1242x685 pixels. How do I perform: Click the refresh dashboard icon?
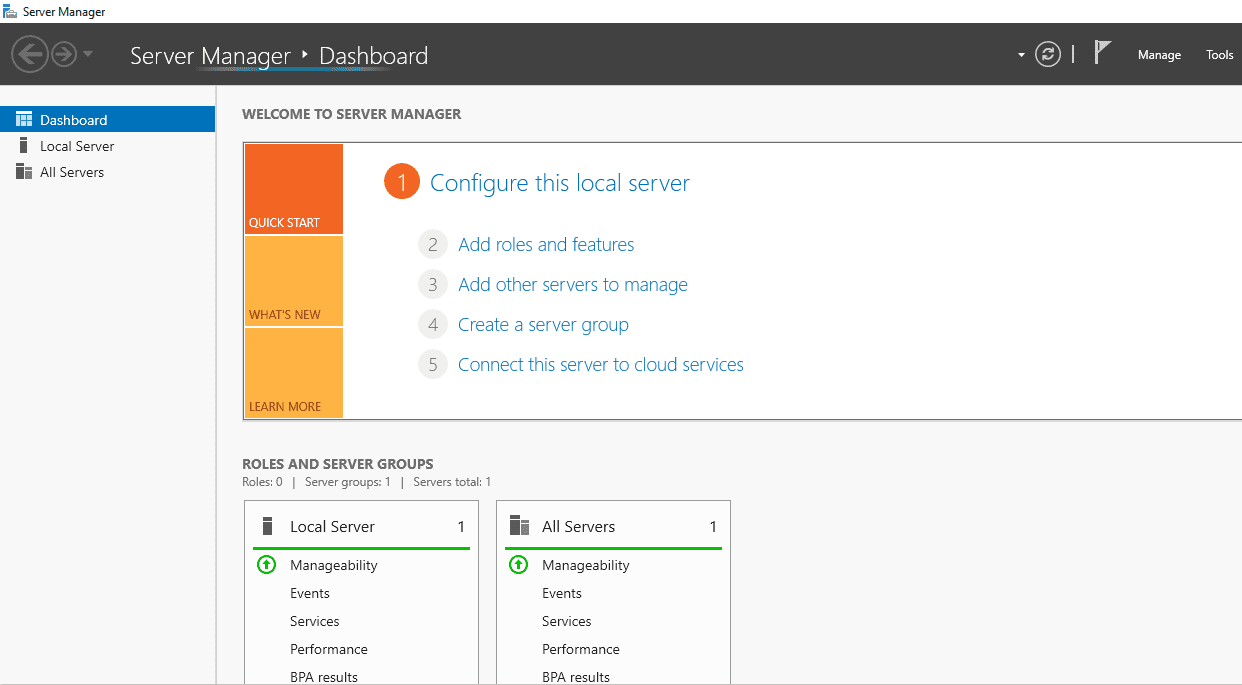[1047, 55]
